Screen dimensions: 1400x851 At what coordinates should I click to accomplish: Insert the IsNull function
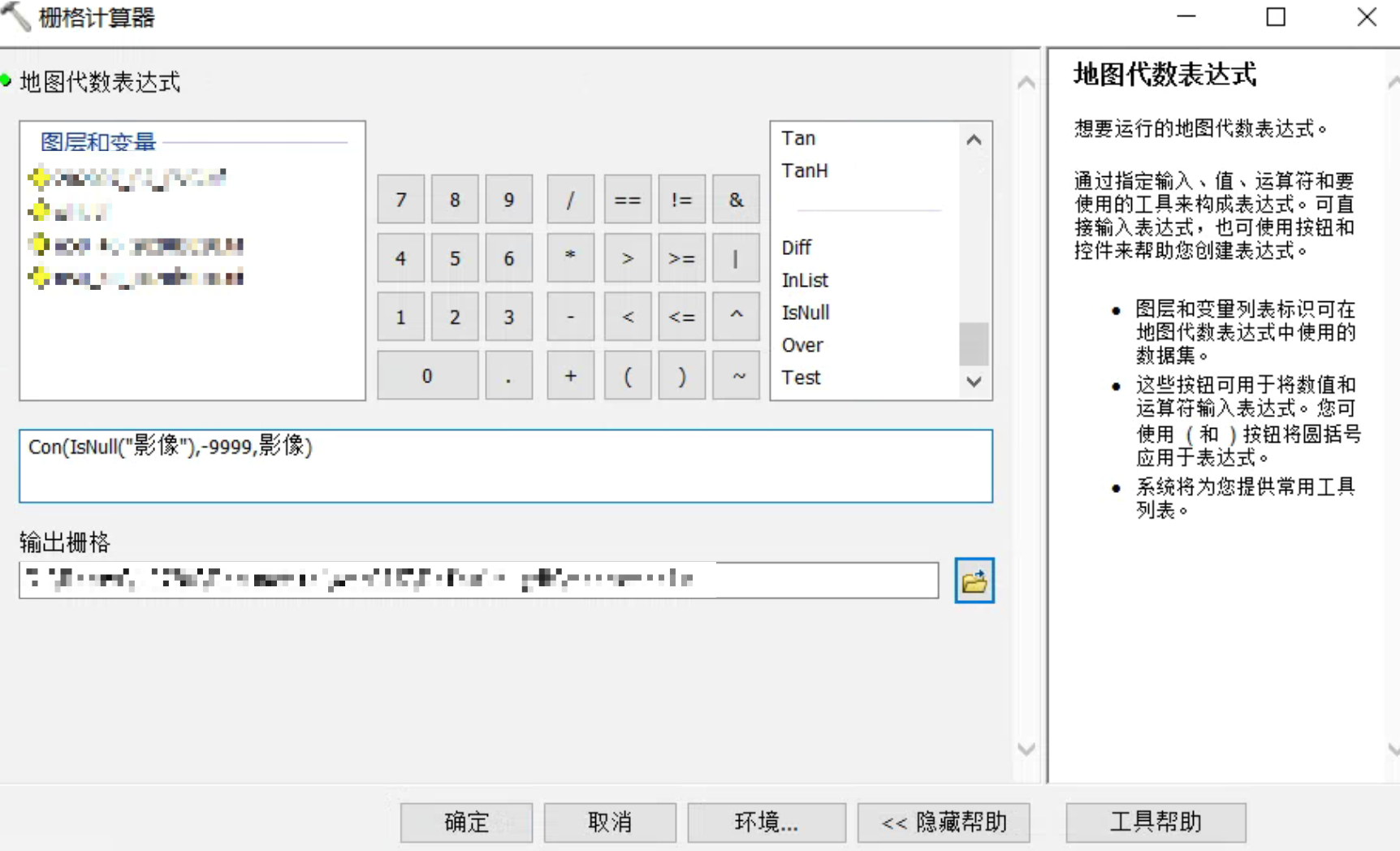point(805,313)
